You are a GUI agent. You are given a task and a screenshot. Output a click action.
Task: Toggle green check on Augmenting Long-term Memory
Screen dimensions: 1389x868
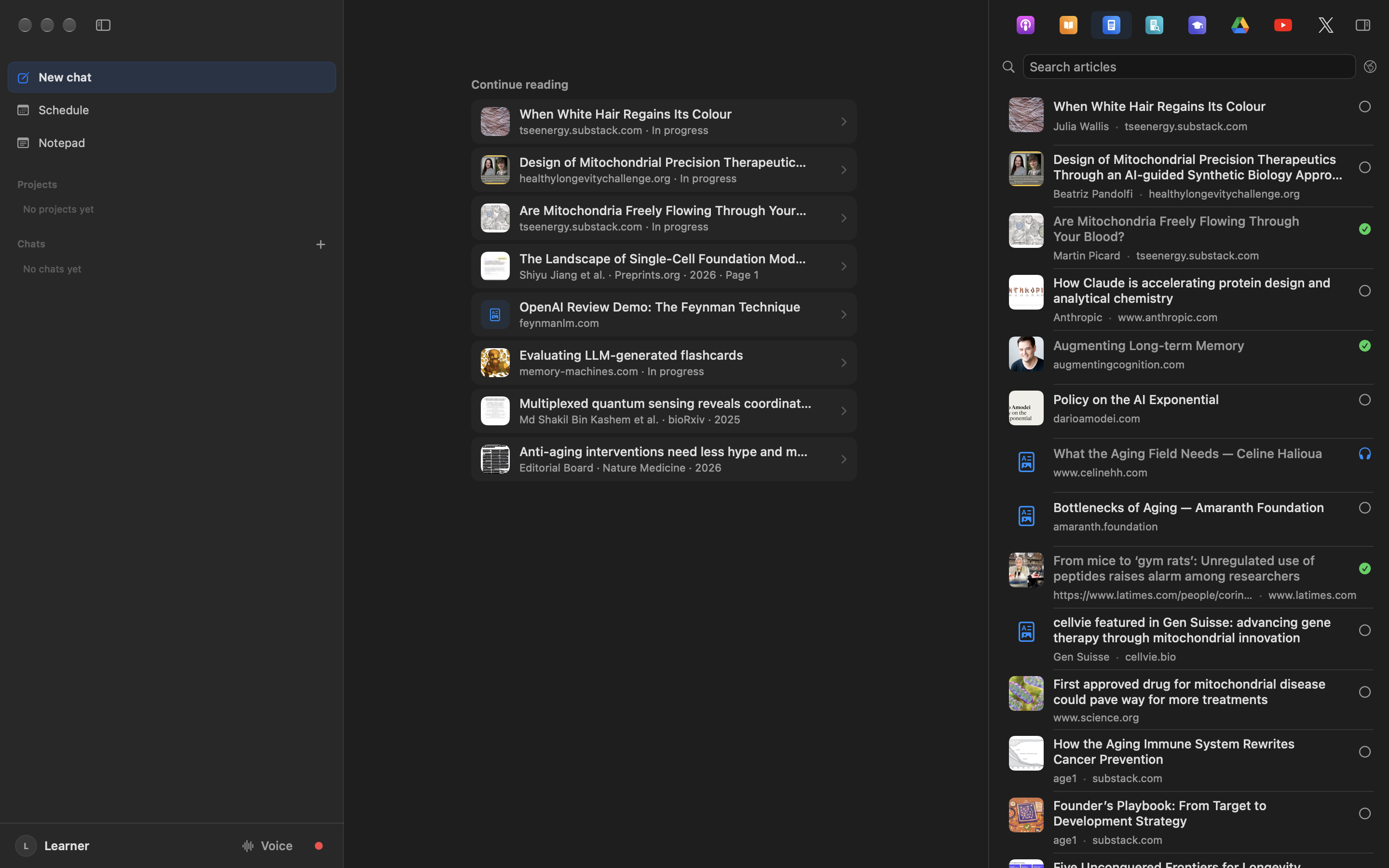(1364, 346)
